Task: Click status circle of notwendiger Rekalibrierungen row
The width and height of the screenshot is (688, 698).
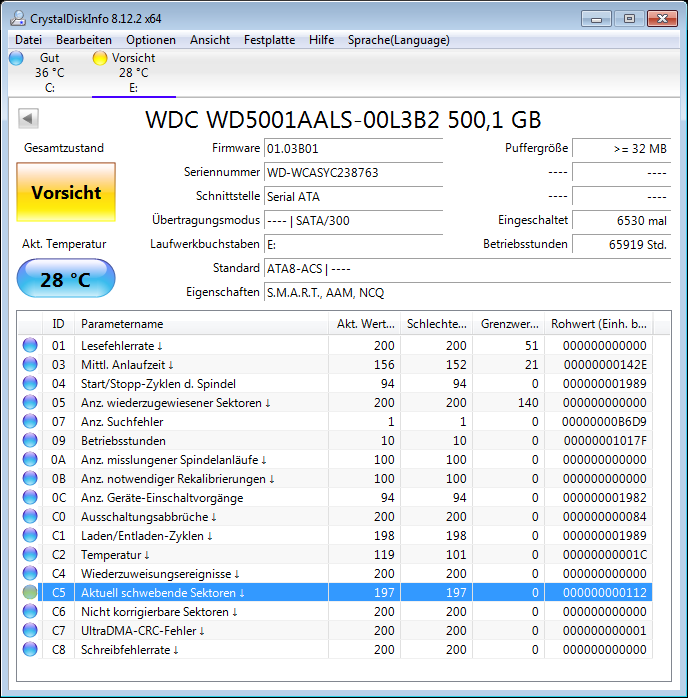Action: tap(30, 479)
